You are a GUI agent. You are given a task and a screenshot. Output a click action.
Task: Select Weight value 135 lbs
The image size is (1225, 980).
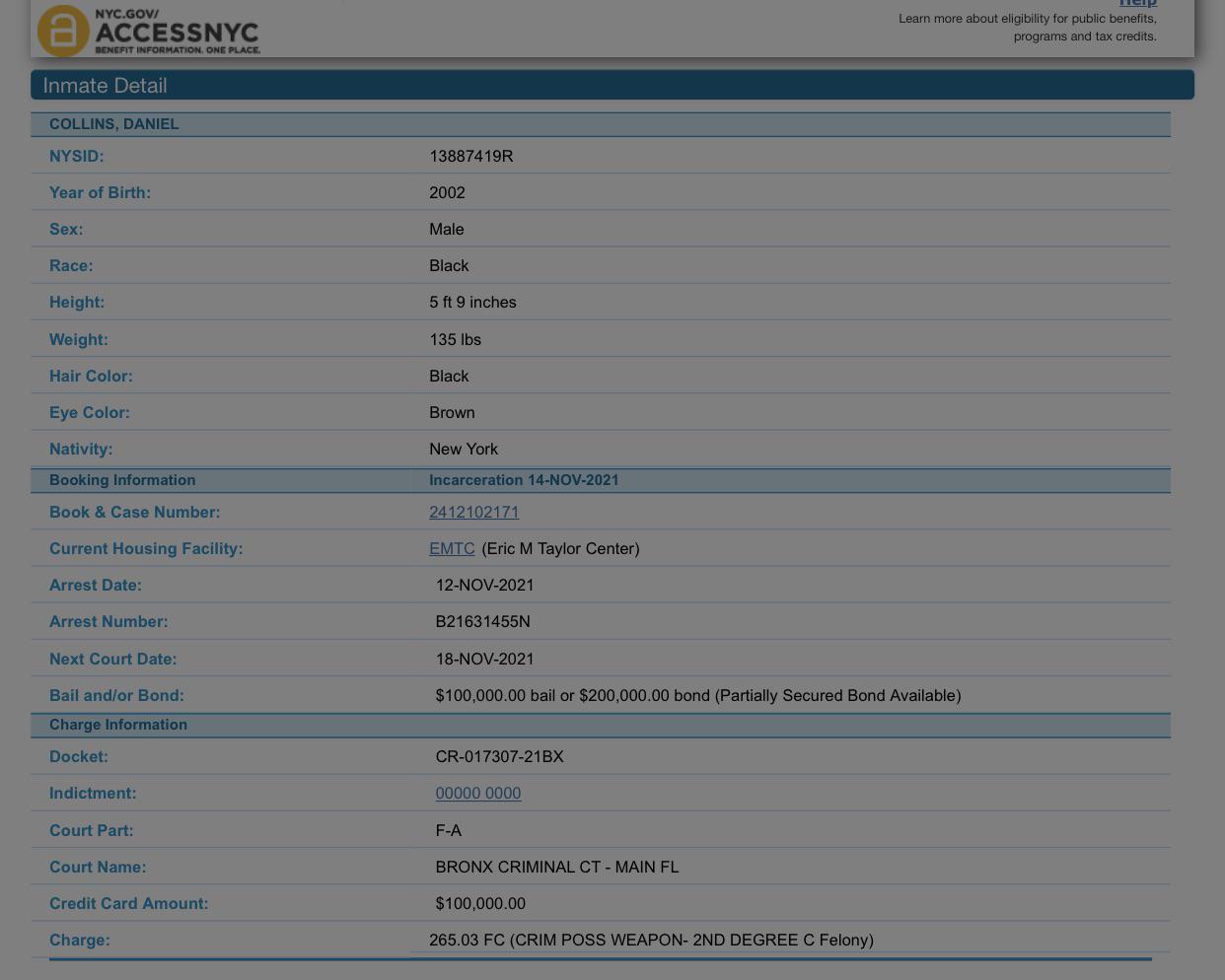pyautogui.click(x=455, y=339)
